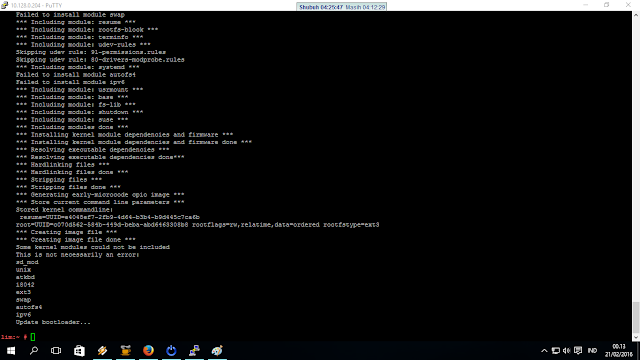Click the red shell prompt text

[14, 337]
